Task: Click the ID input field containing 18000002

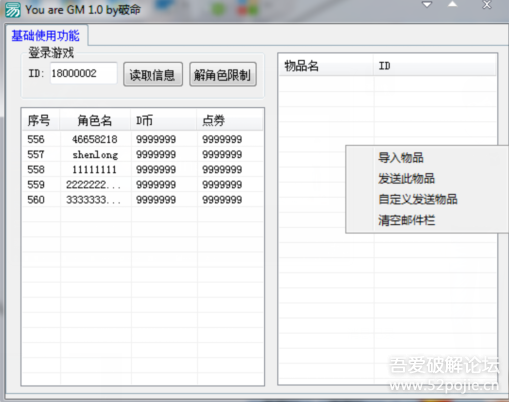Action: pyautogui.click(x=84, y=73)
